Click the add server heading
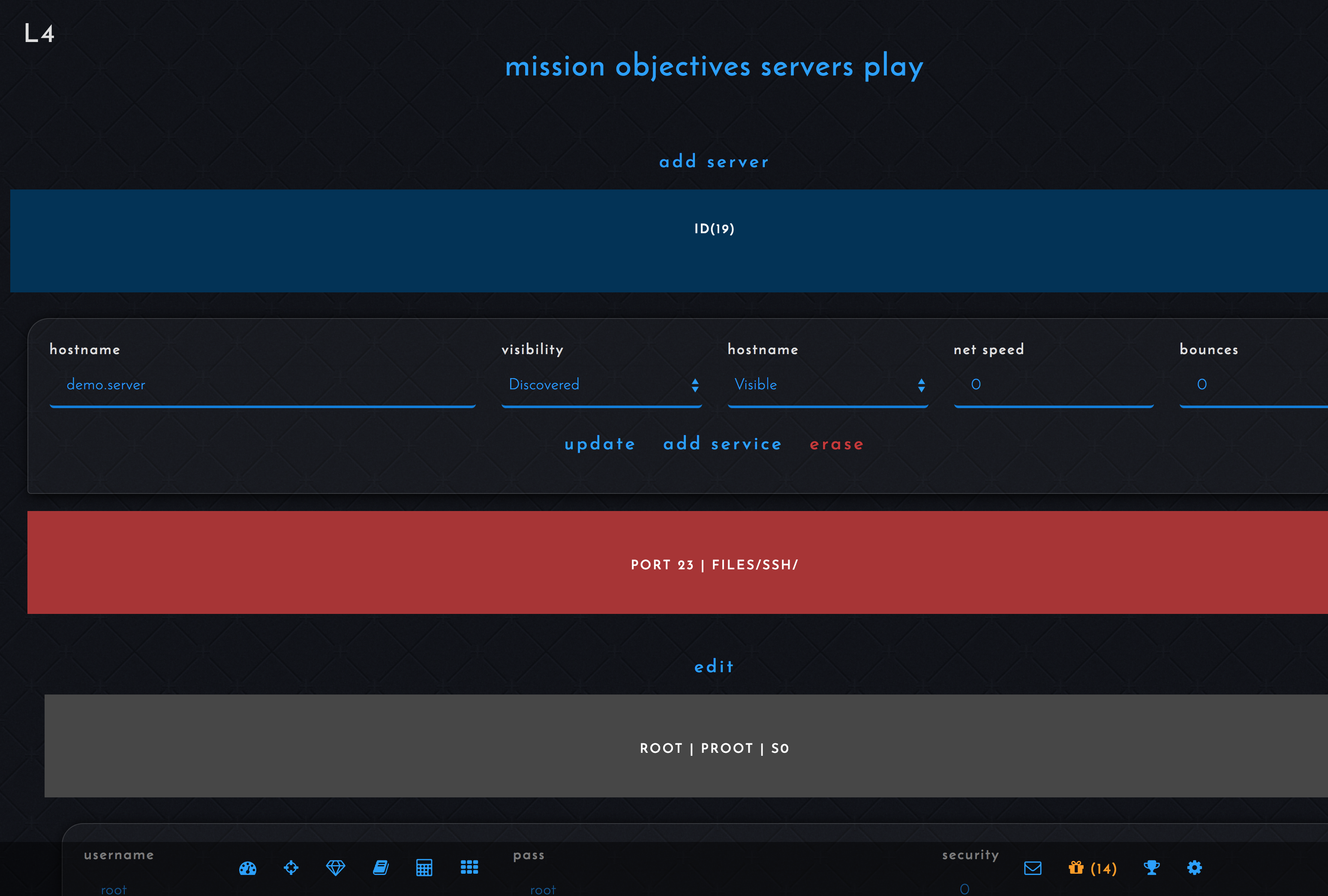Screen dimensions: 1328x896 (713, 162)
